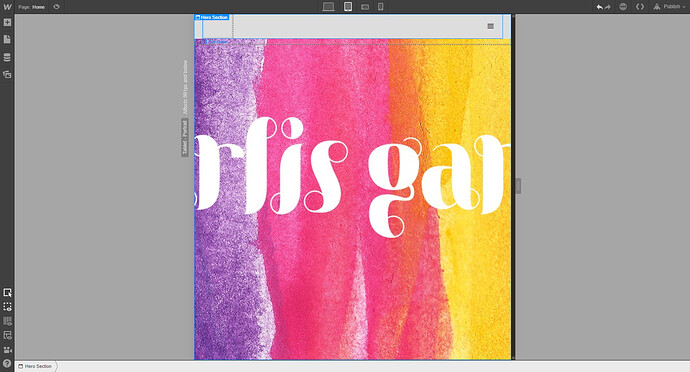
Task: Switch to desktop breakpoint view
Action: point(328,7)
